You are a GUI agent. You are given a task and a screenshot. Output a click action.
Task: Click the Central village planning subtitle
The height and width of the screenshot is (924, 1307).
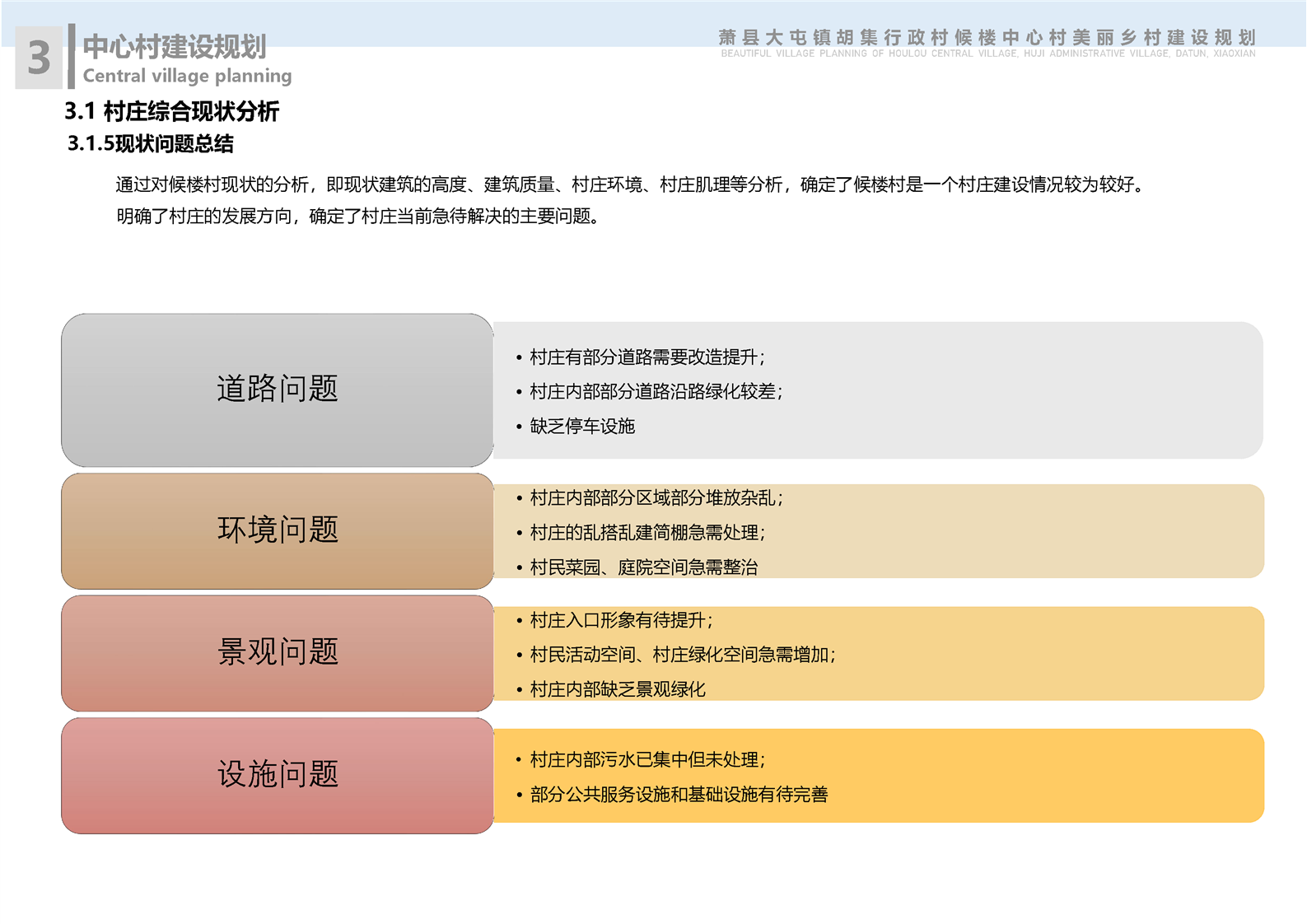[187, 76]
